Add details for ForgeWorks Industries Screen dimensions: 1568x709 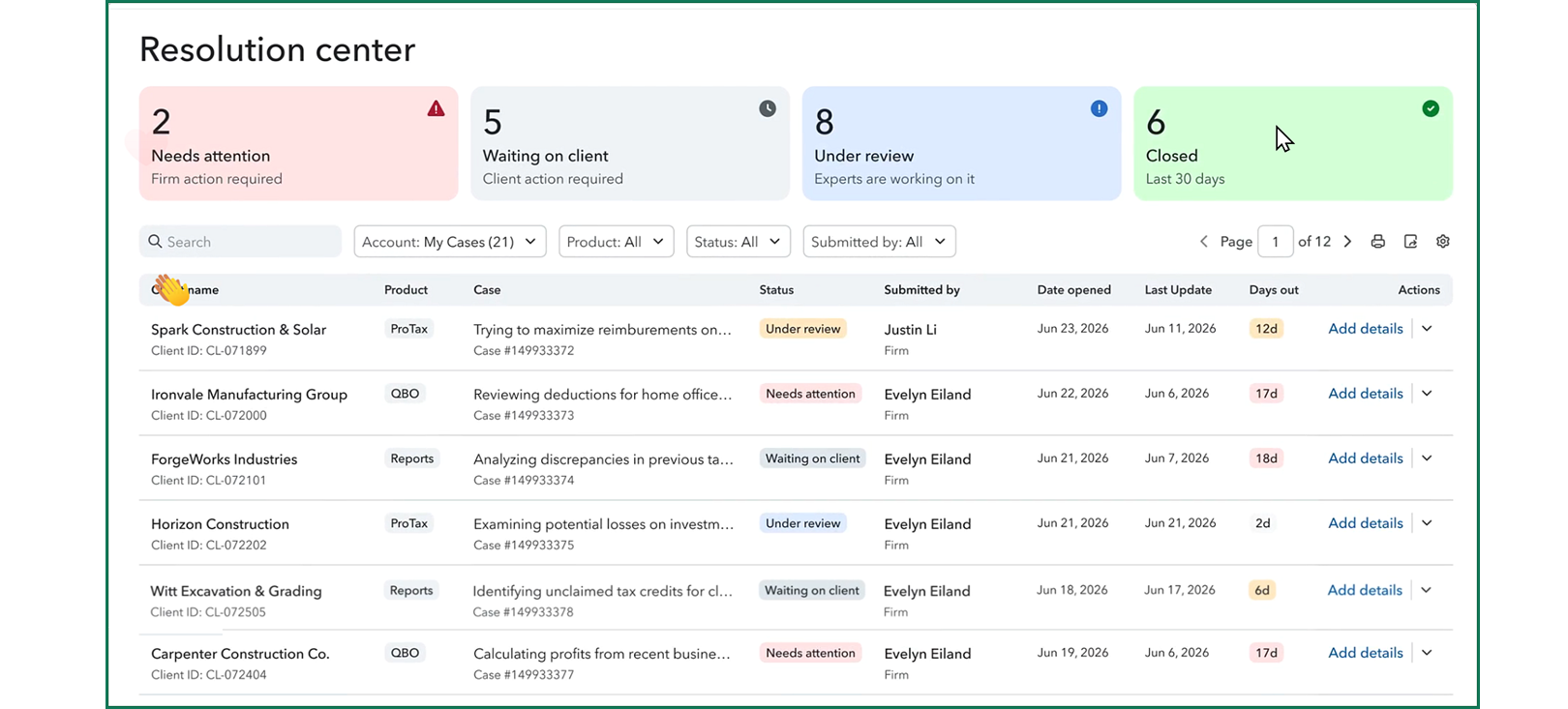click(1366, 458)
